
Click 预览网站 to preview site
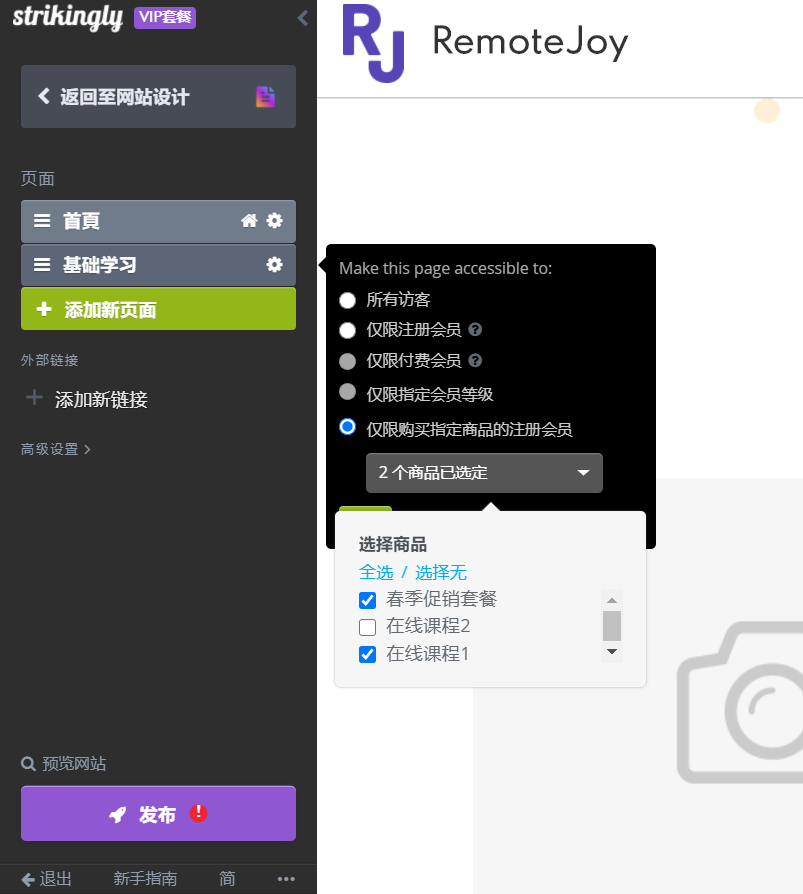74,763
